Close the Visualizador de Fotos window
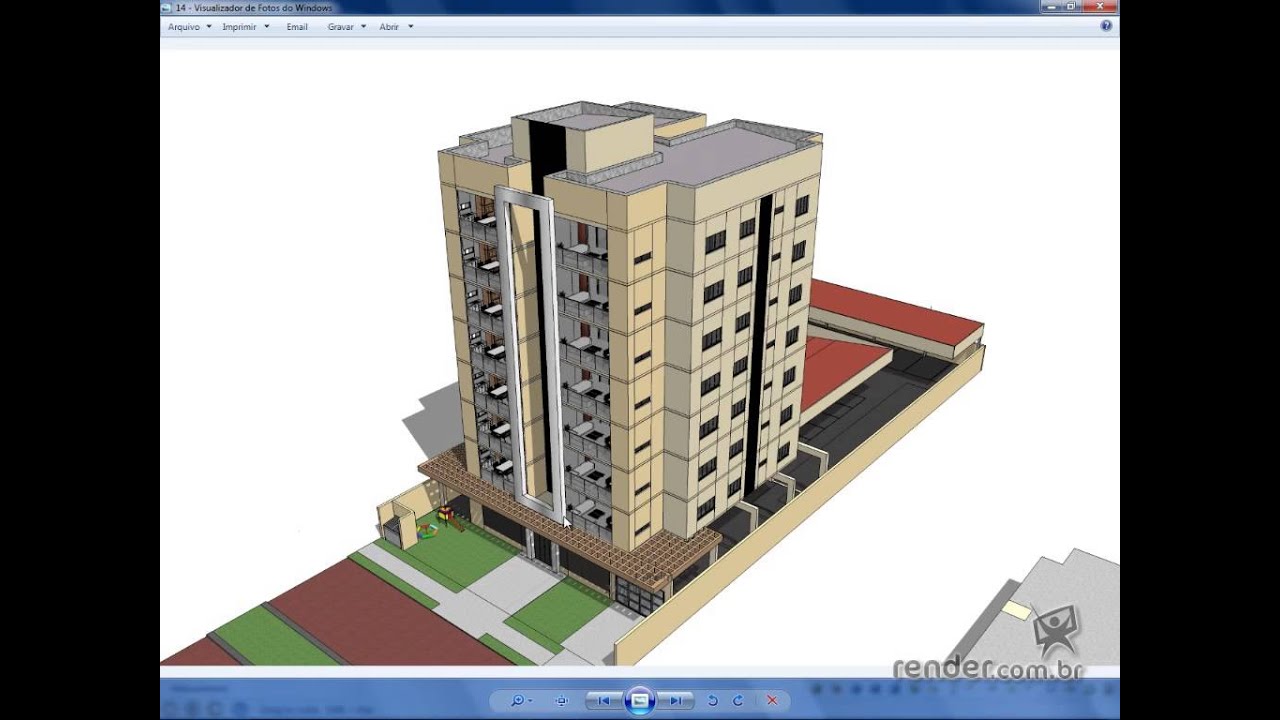Viewport: 1280px width, 720px height. coord(1098,6)
